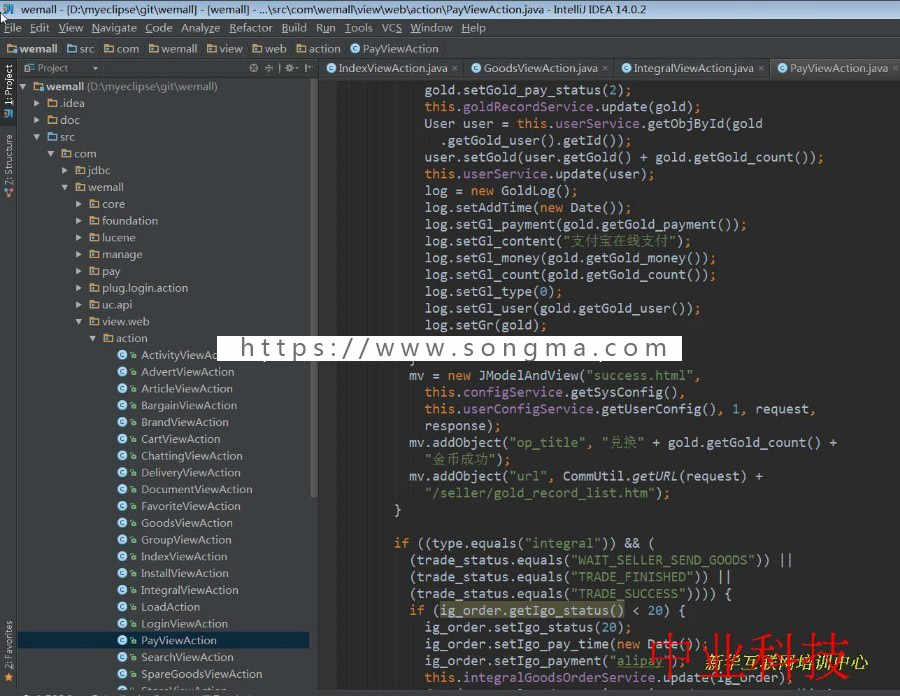Switch to the PayViewAction.java tab
The image size is (900, 696).
click(x=838, y=68)
